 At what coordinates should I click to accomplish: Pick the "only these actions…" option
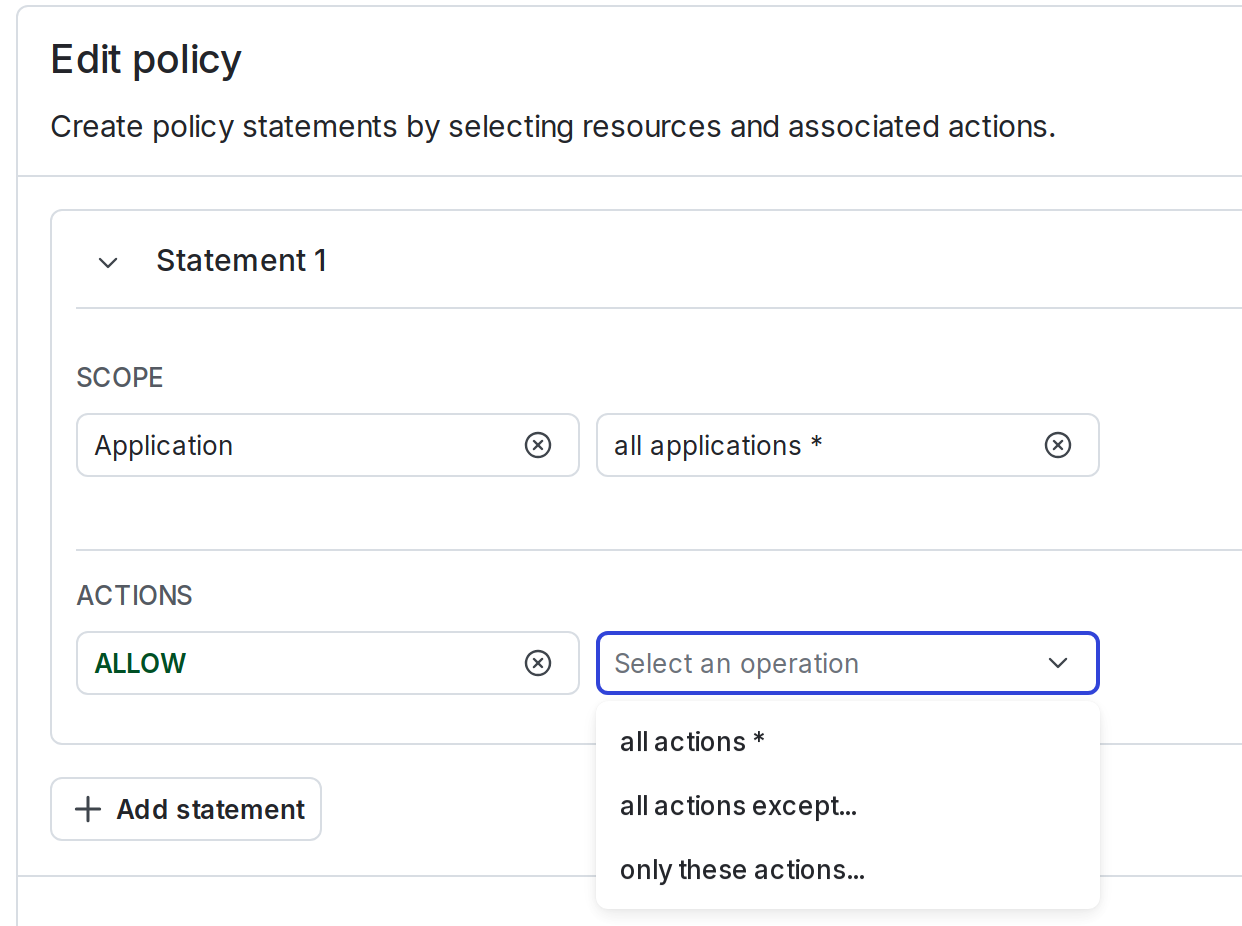742,869
